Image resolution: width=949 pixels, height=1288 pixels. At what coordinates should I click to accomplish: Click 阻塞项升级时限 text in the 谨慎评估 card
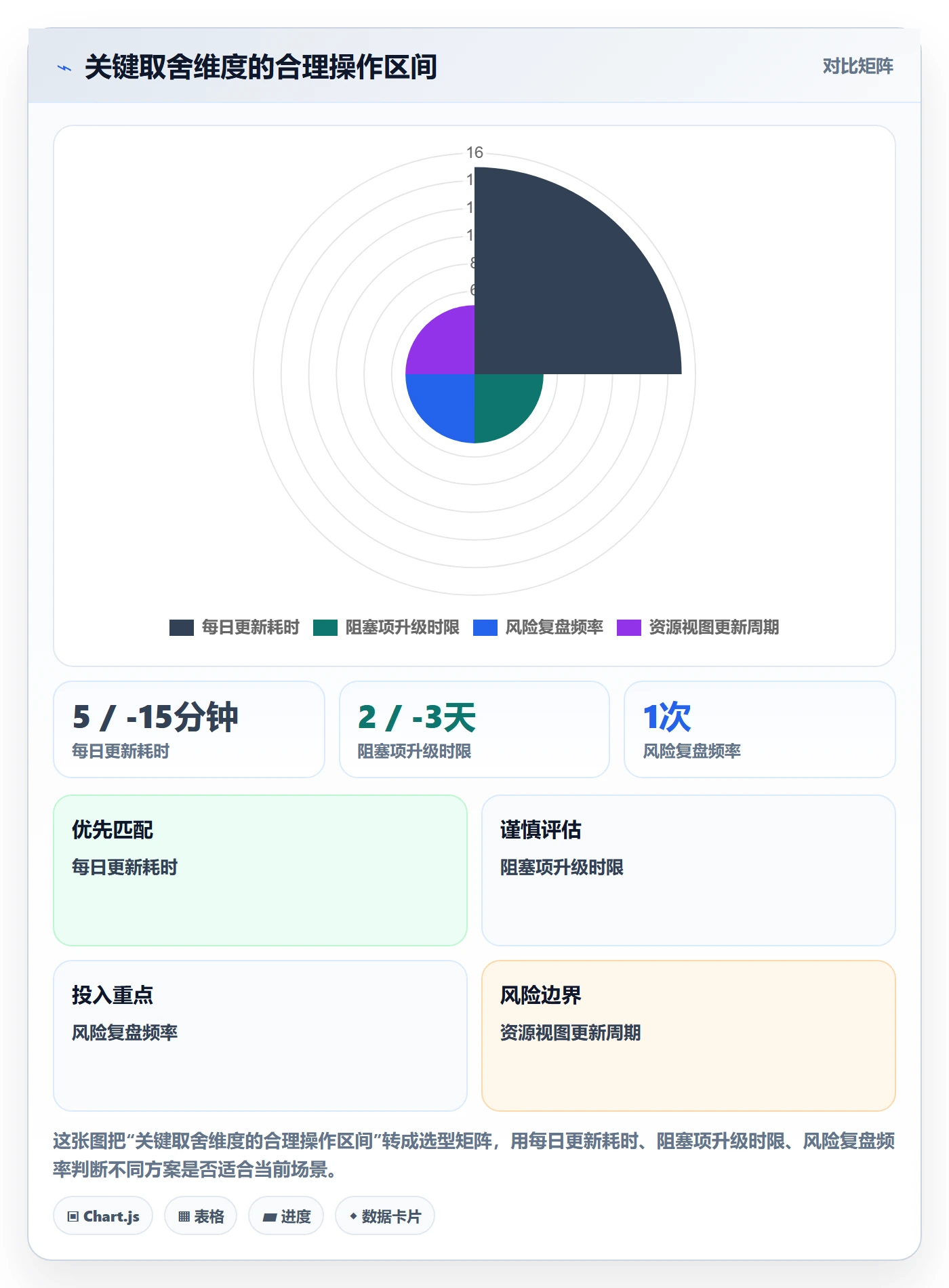pos(561,868)
